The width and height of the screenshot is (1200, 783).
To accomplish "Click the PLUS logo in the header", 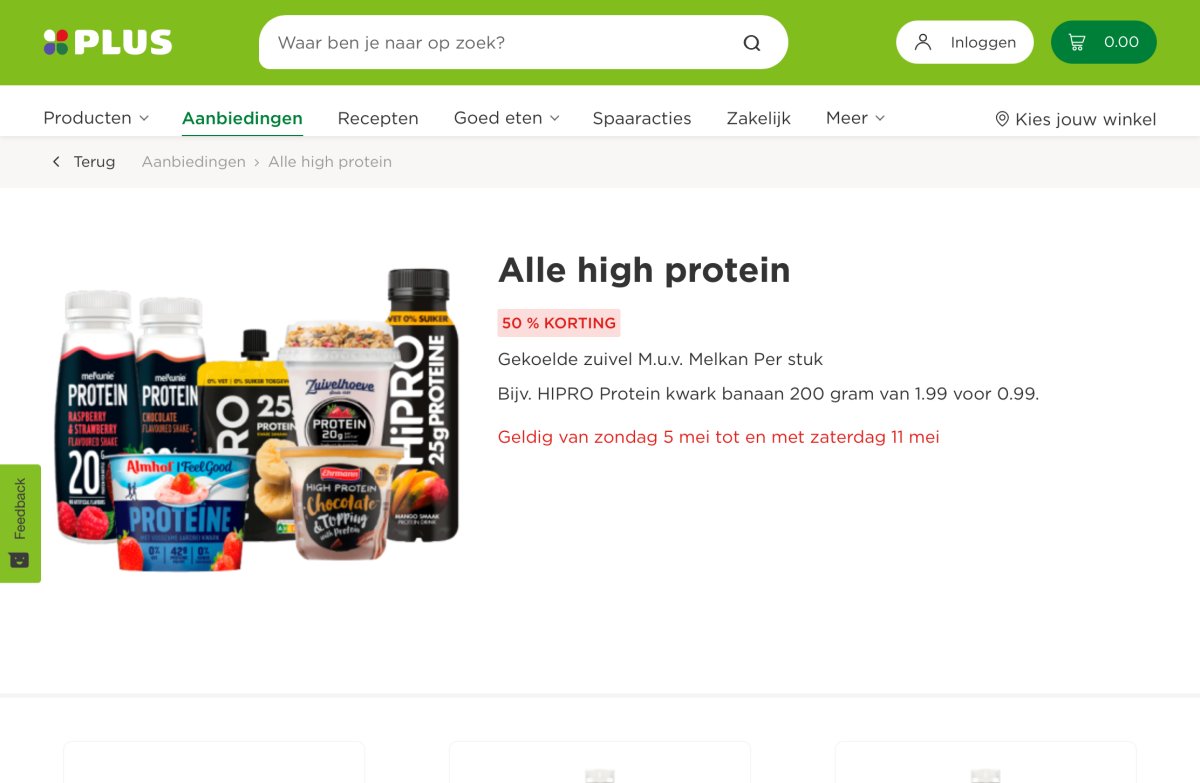I will tap(108, 42).
